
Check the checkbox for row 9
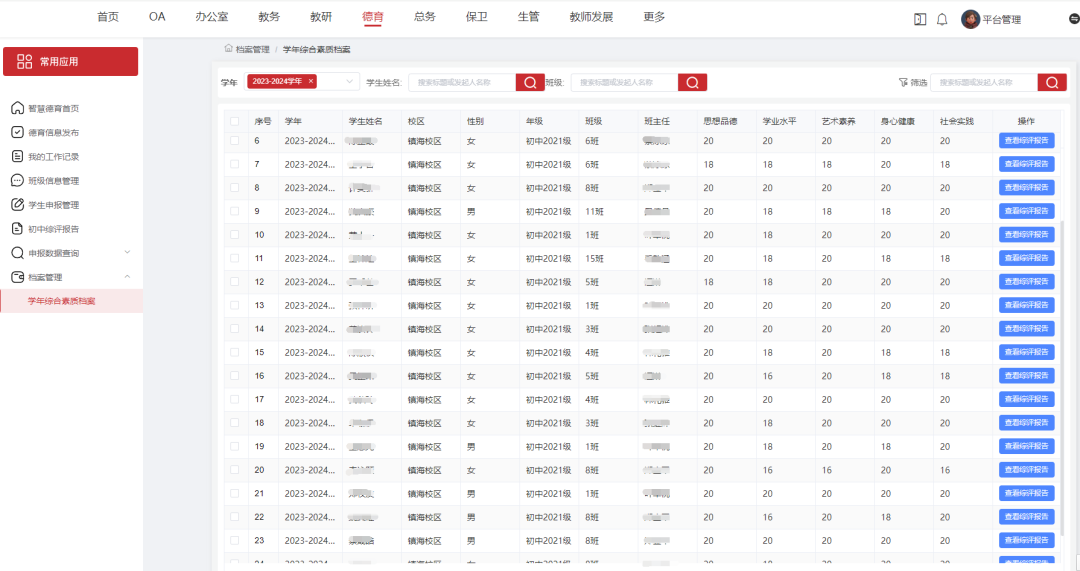click(234, 211)
